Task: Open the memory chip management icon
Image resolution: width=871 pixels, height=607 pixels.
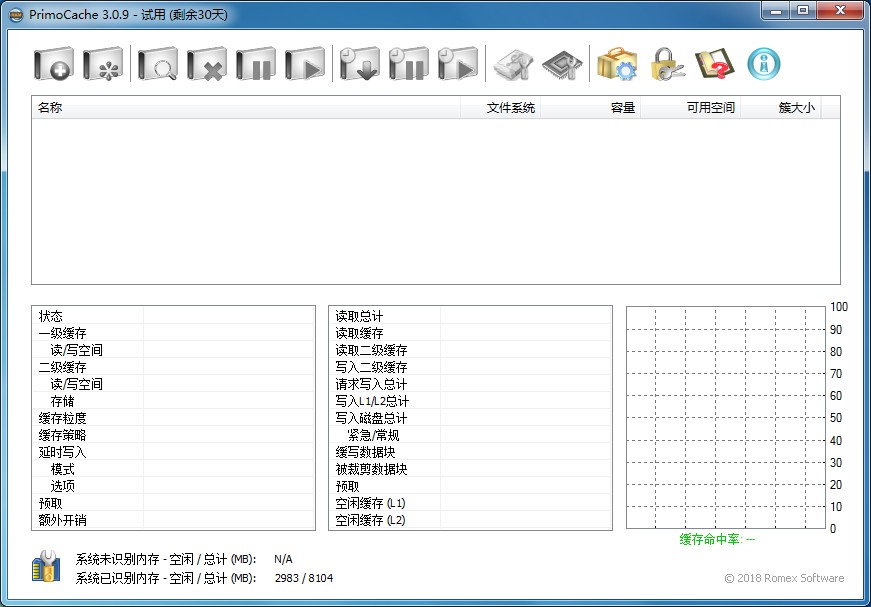Action: 561,65
